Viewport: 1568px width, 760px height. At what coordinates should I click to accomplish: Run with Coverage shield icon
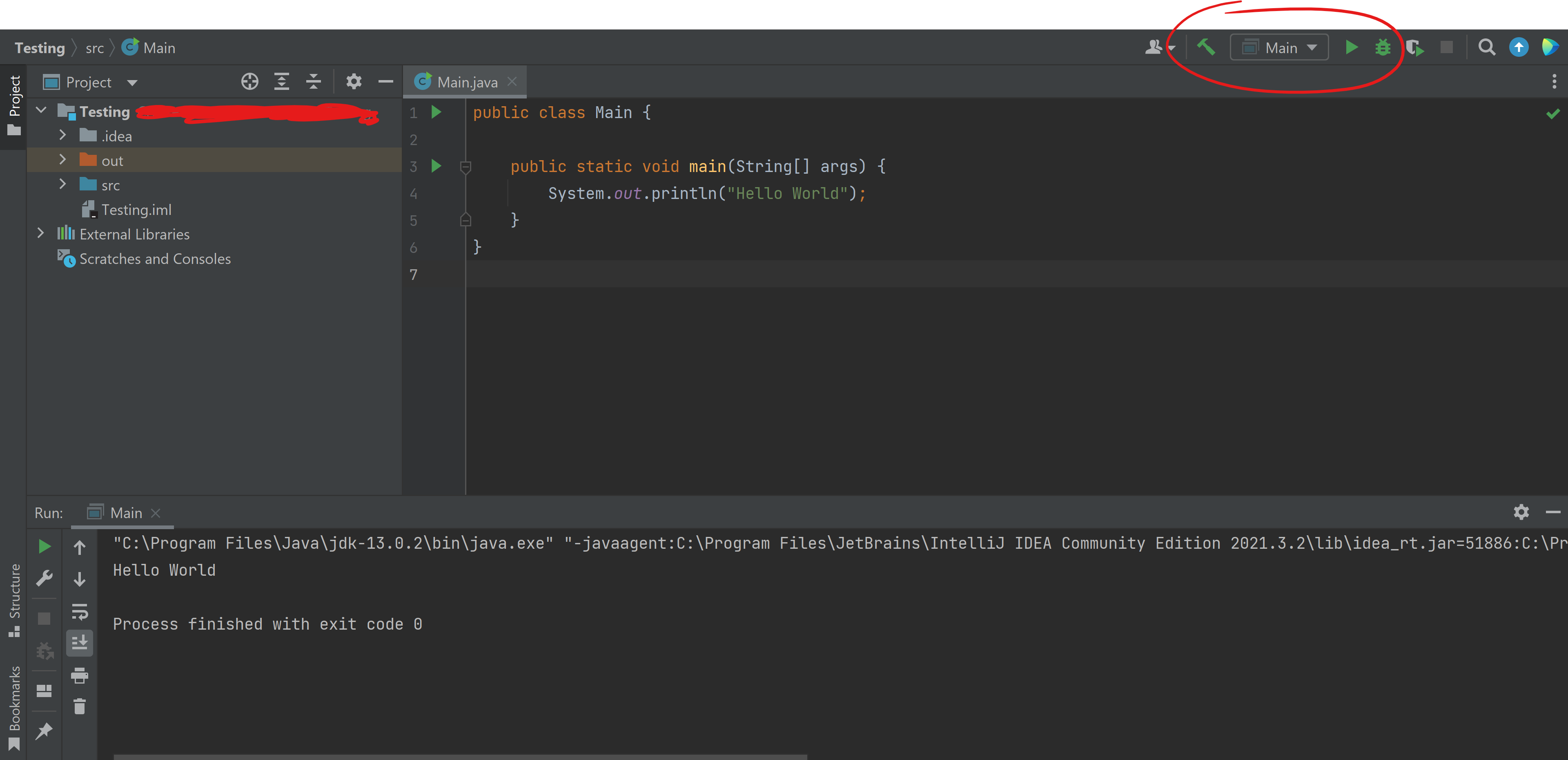click(x=1414, y=47)
